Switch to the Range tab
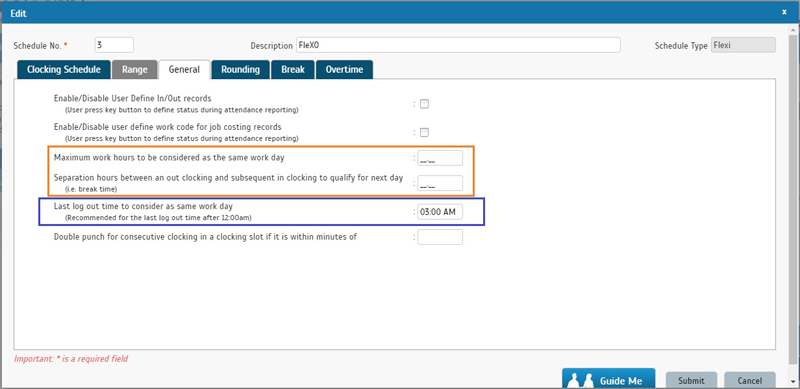 click(135, 70)
